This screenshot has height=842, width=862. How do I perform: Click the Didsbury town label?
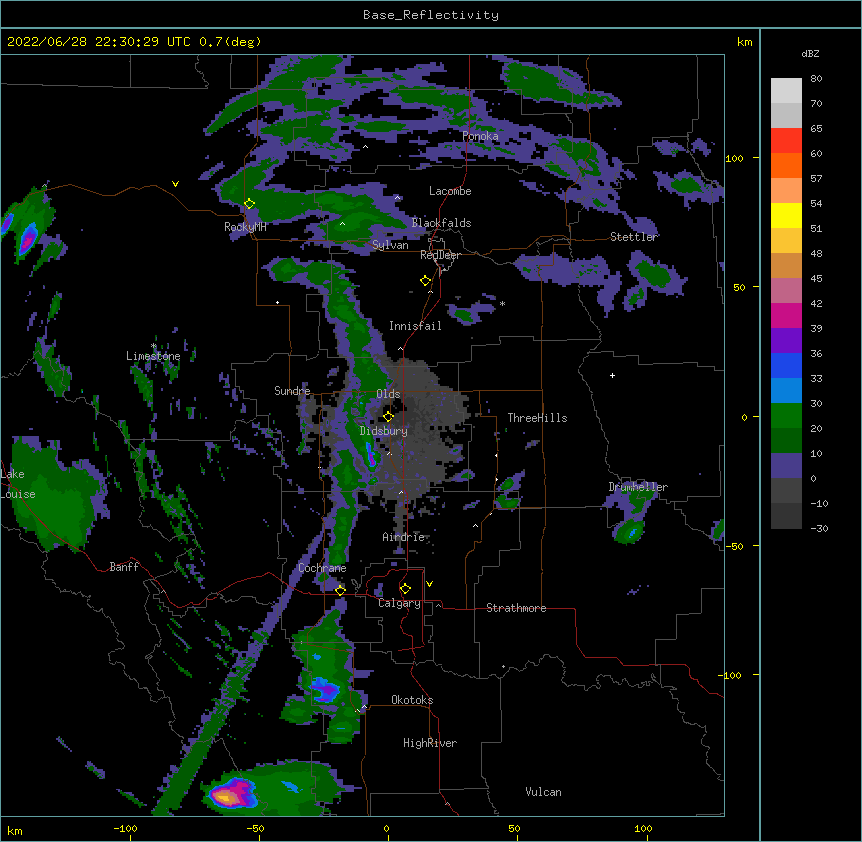coord(384,431)
